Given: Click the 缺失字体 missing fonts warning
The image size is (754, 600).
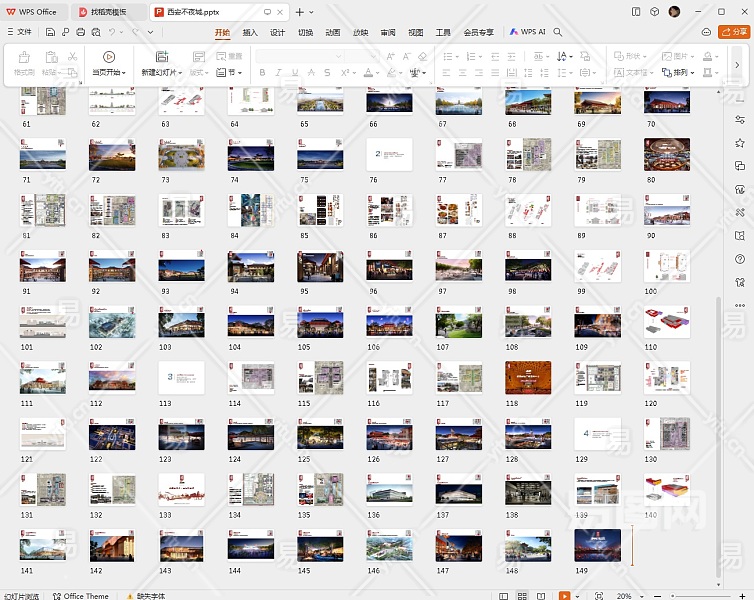Looking at the screenshot, I should (x=146, y=596).
